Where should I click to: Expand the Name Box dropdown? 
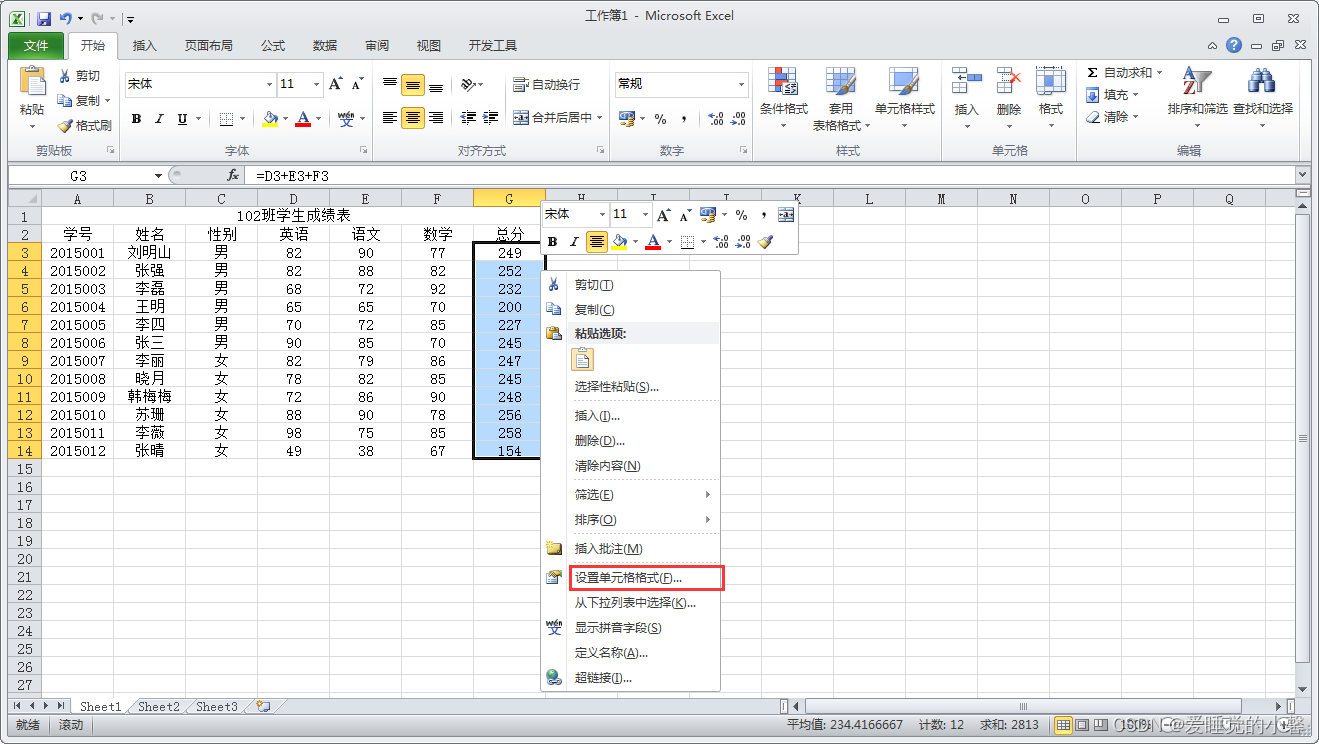(x=158, y=175)
